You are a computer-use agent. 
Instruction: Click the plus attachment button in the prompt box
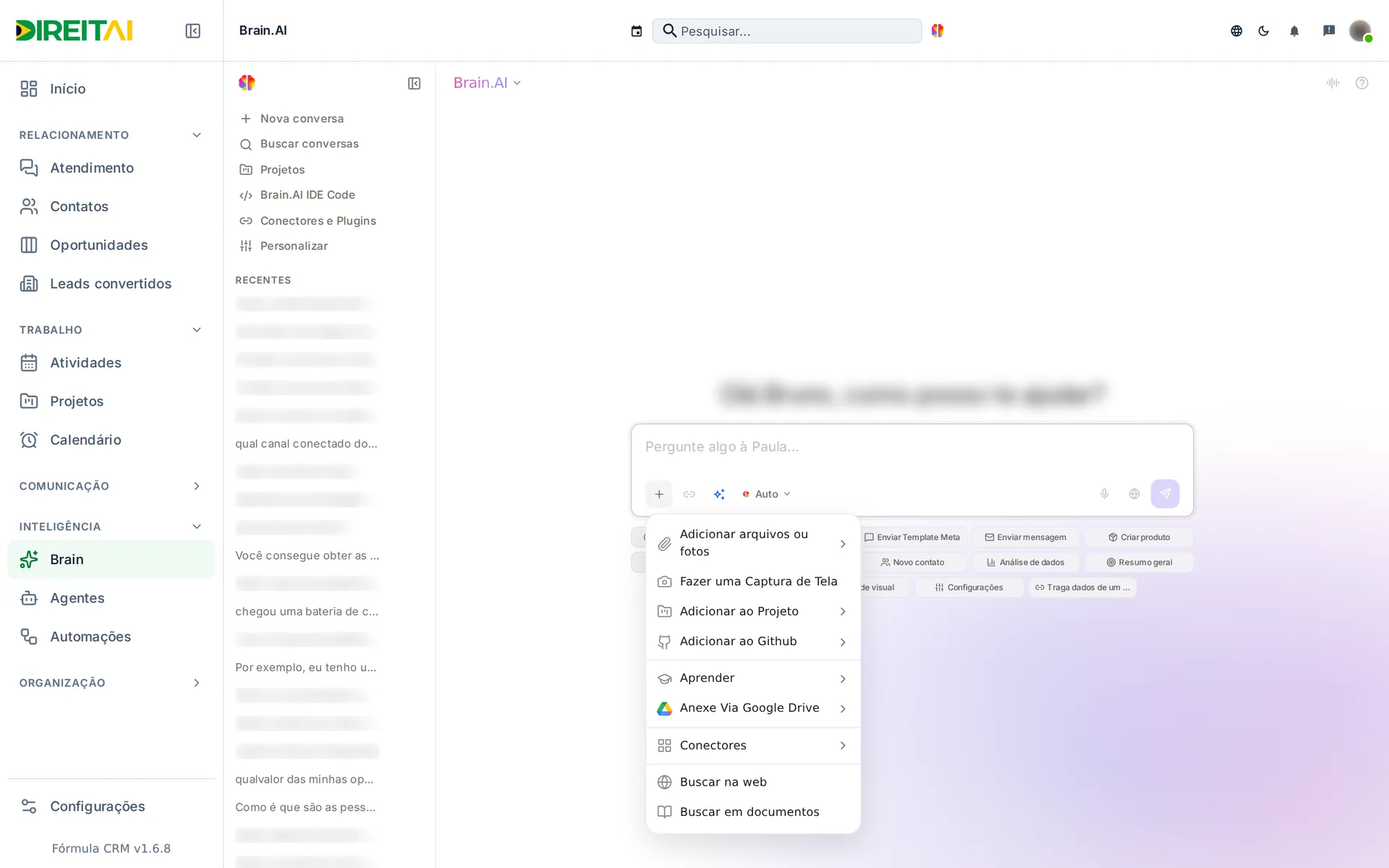[659, 494]
